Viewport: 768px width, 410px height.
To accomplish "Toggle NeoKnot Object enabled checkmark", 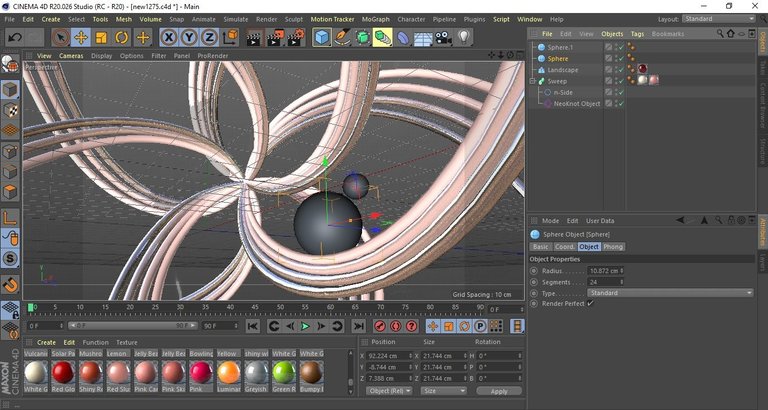I will [x=621, y=104].
